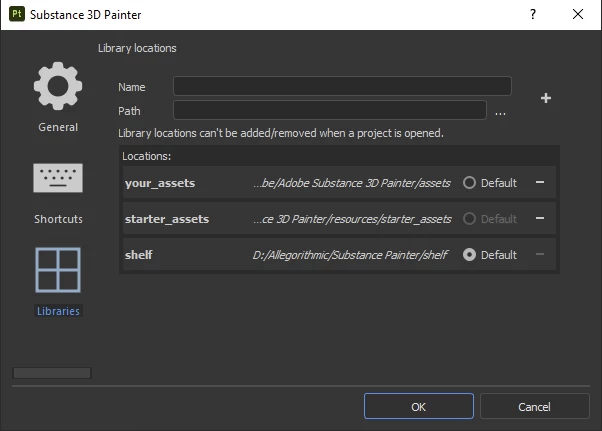This screenshot has width=602, height=431.
Task: Switch to the Shortcuts label tab
Action: click(58, 219)
